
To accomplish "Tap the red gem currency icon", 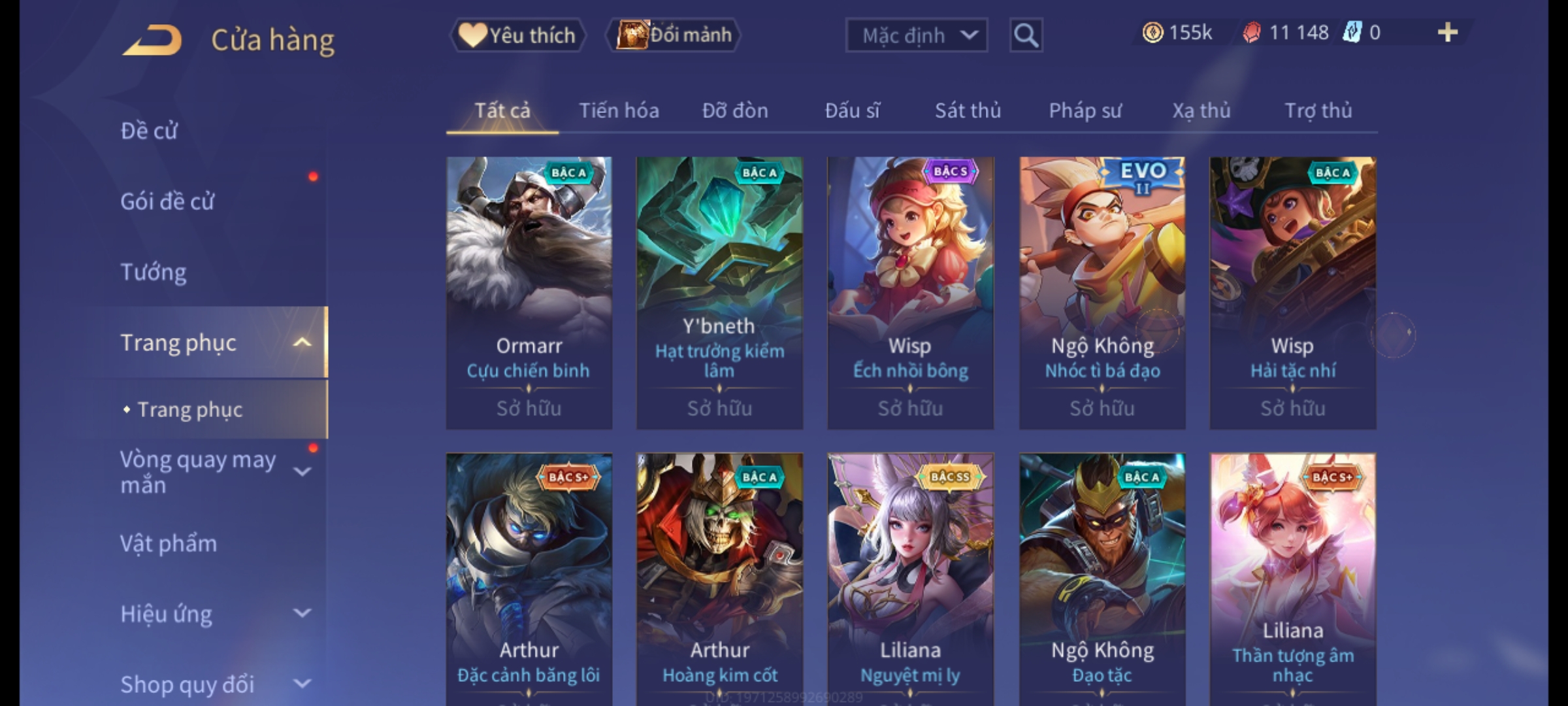I will coord(1251,33).
